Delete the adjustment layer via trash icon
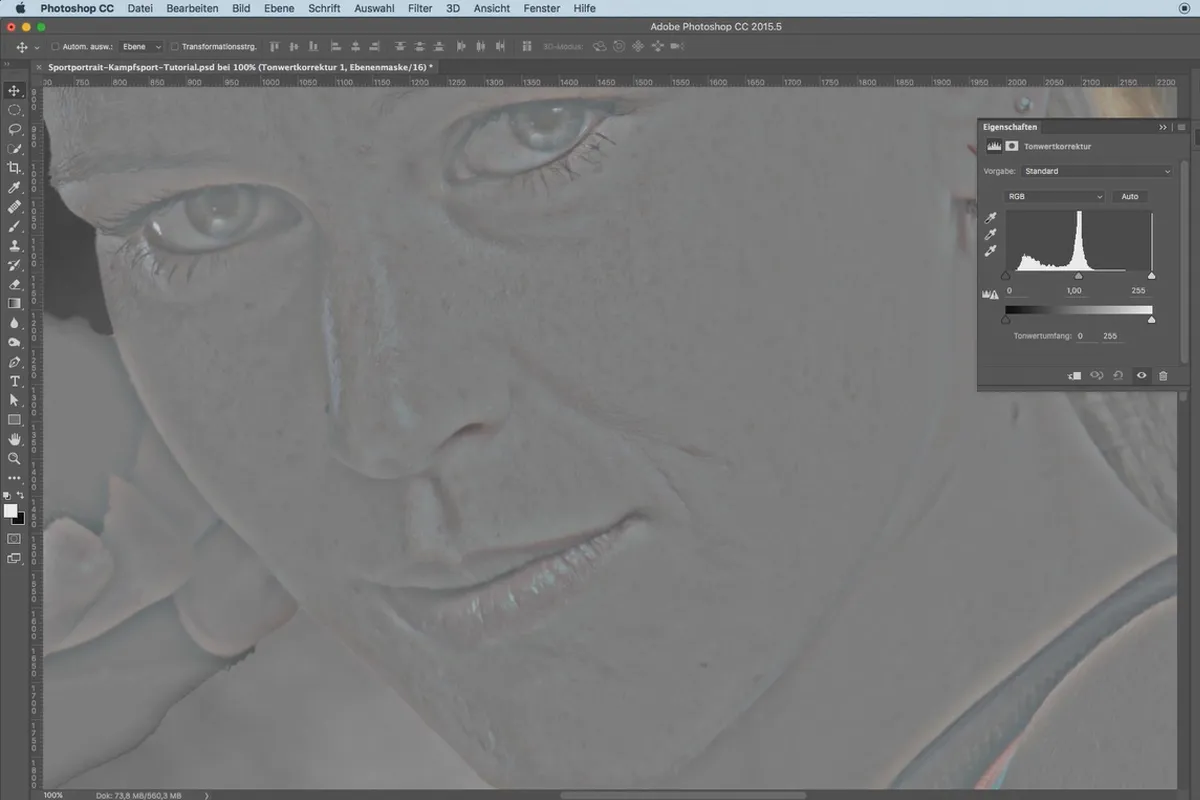The height and width of the screenshot is (800, 1200). pos(1163,375)
